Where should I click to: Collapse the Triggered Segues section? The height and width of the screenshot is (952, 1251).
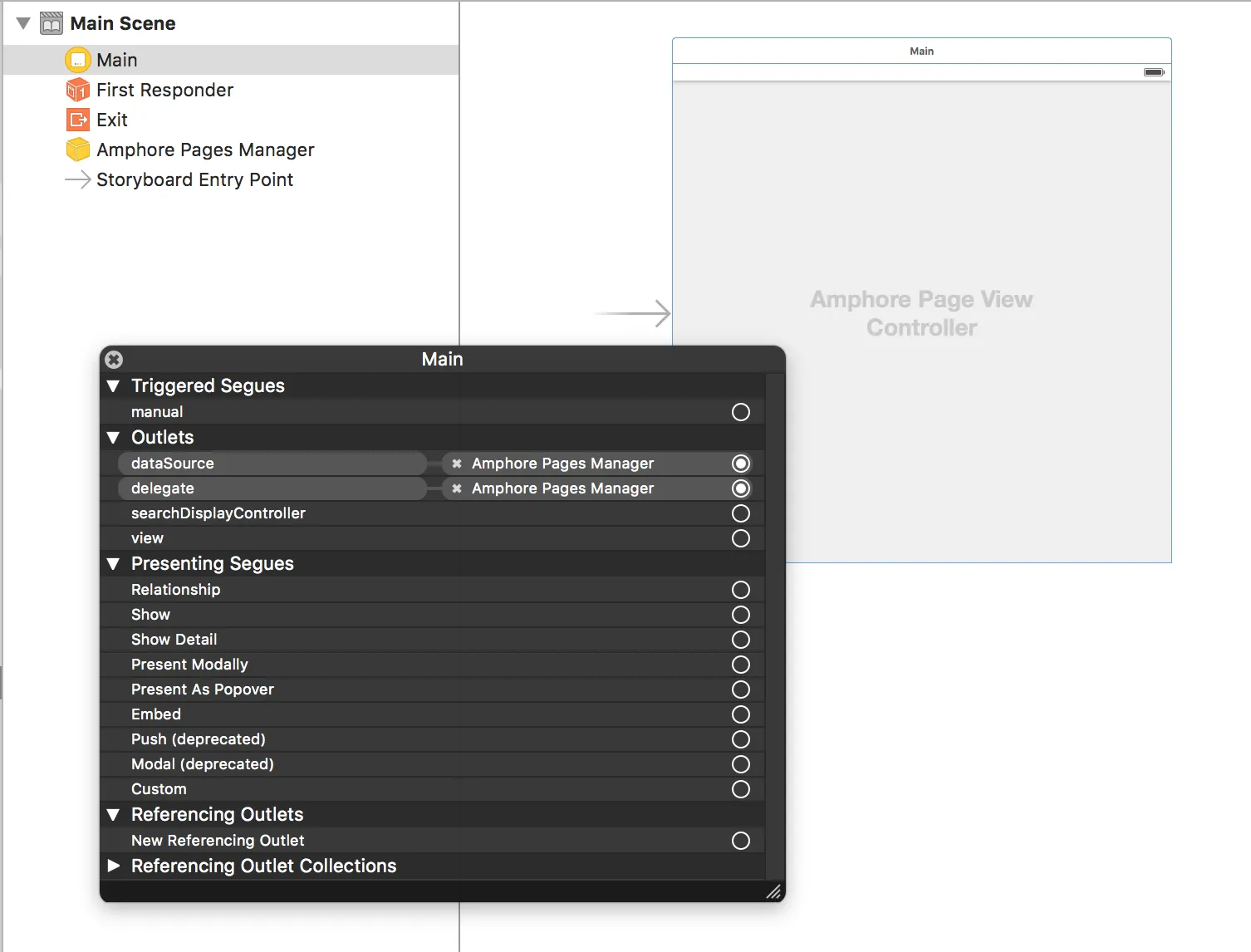114,385
